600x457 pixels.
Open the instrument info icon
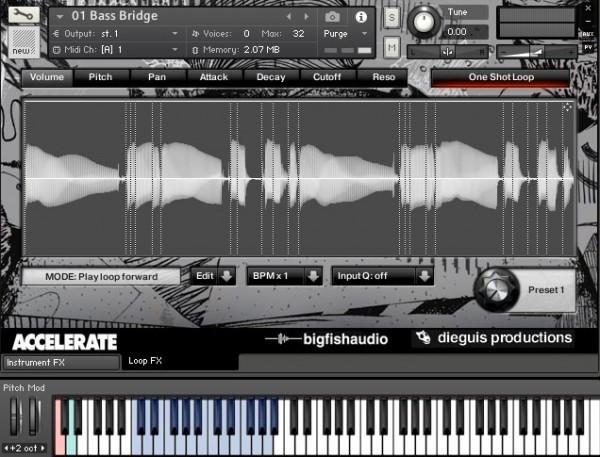[x=361, y=17]
